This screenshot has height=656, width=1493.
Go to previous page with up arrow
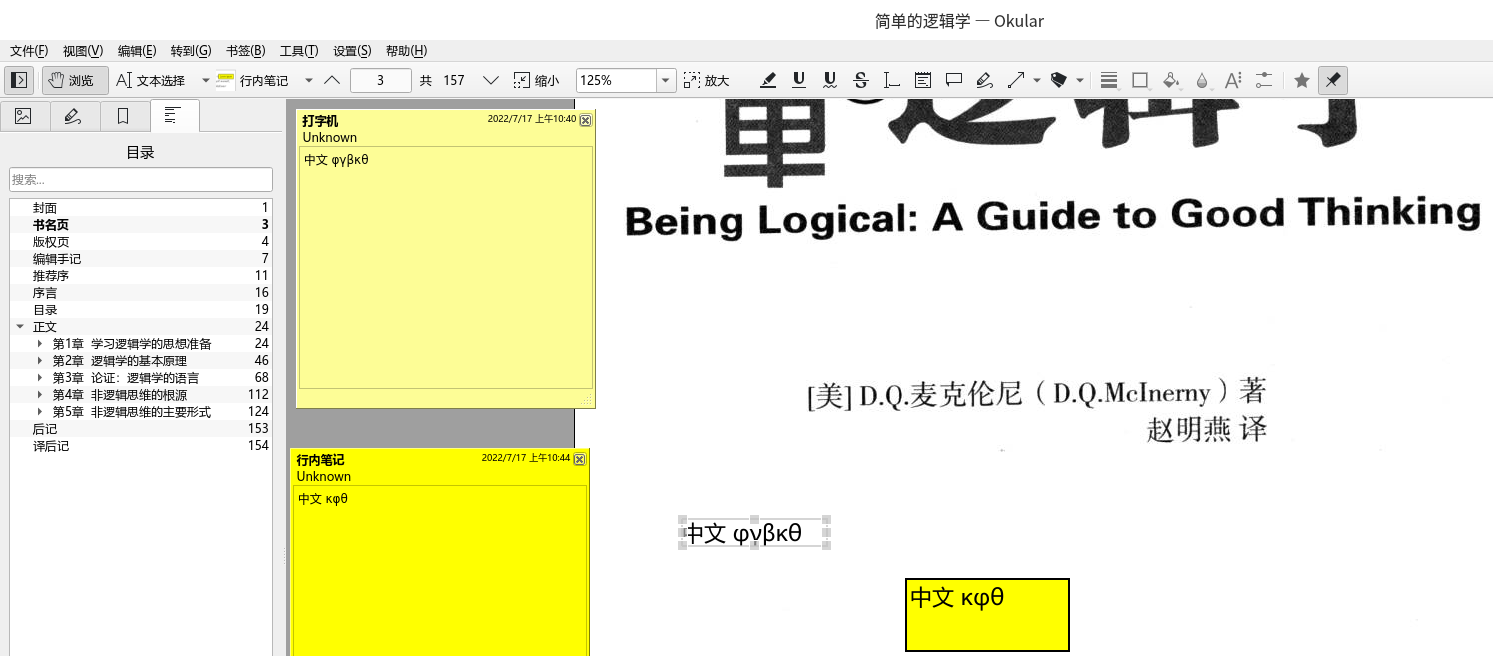332,80
